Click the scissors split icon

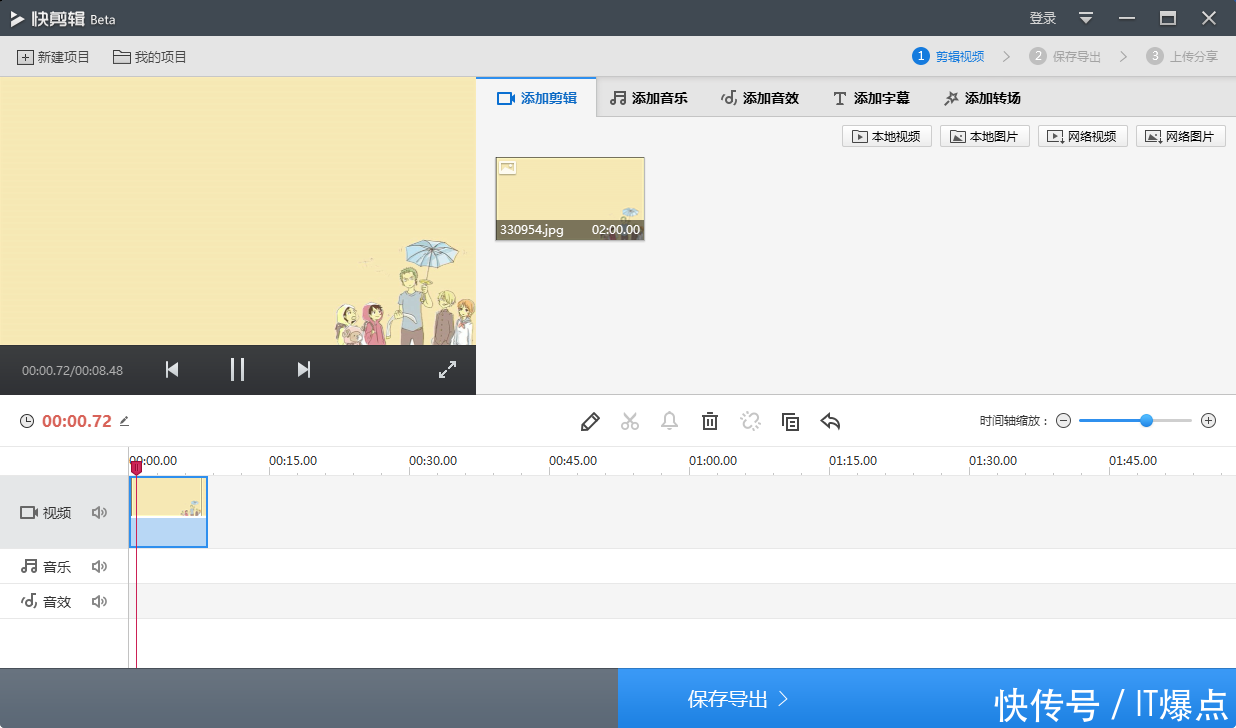(630, 422)
